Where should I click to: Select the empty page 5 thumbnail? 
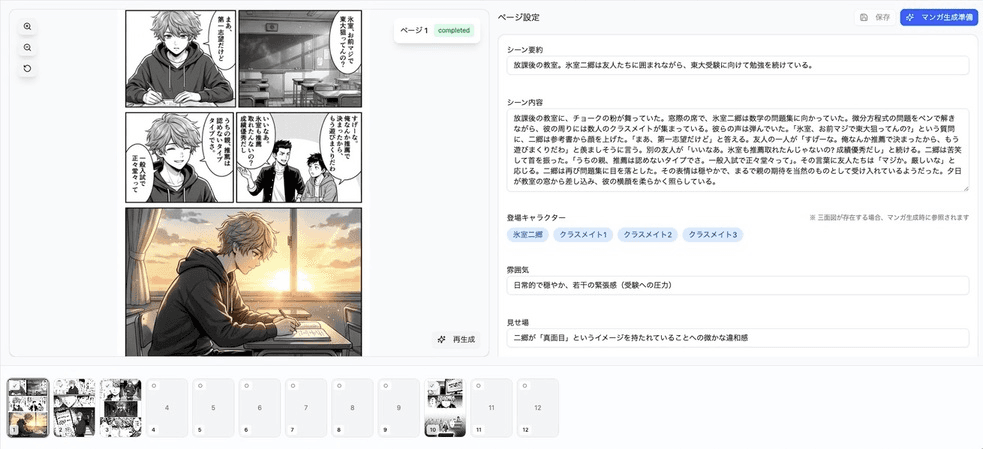tap(213, 408)
